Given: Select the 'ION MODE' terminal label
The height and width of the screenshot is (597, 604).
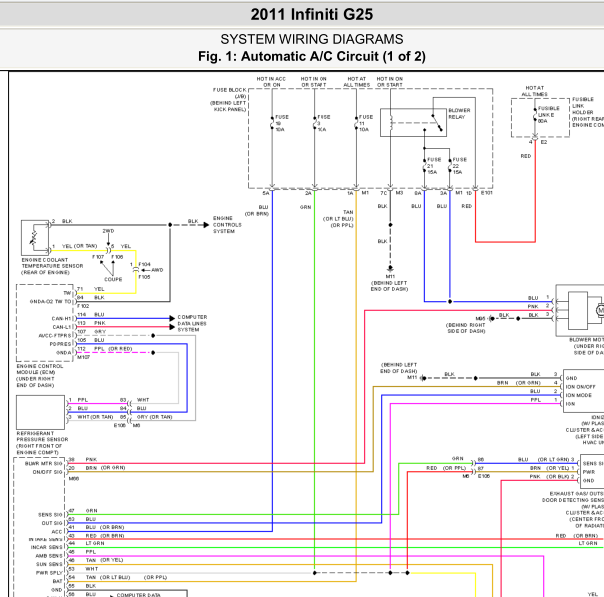Looking at the screenshot, I should (x=579, y=395).
